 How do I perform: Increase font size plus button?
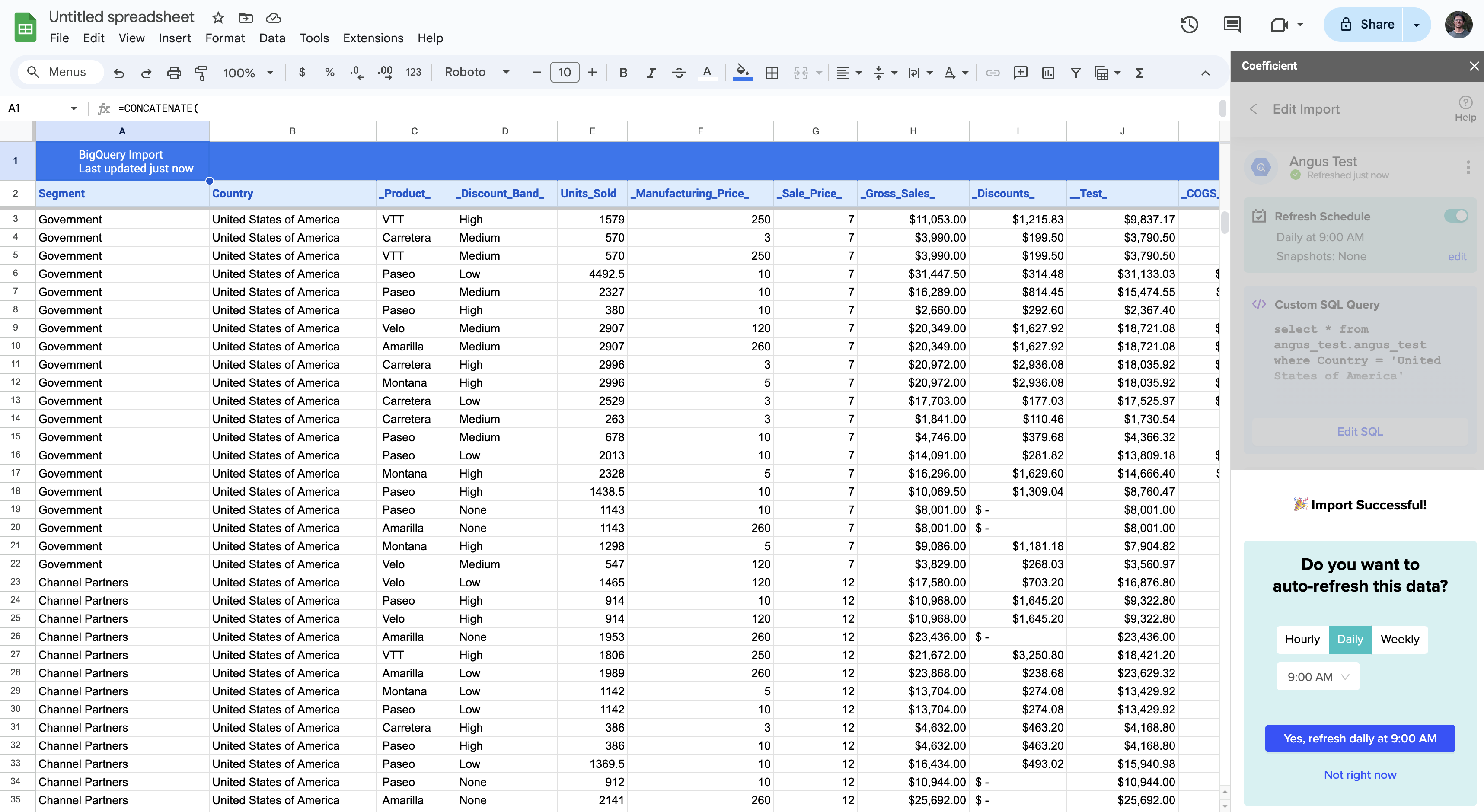tap(592, 73)
